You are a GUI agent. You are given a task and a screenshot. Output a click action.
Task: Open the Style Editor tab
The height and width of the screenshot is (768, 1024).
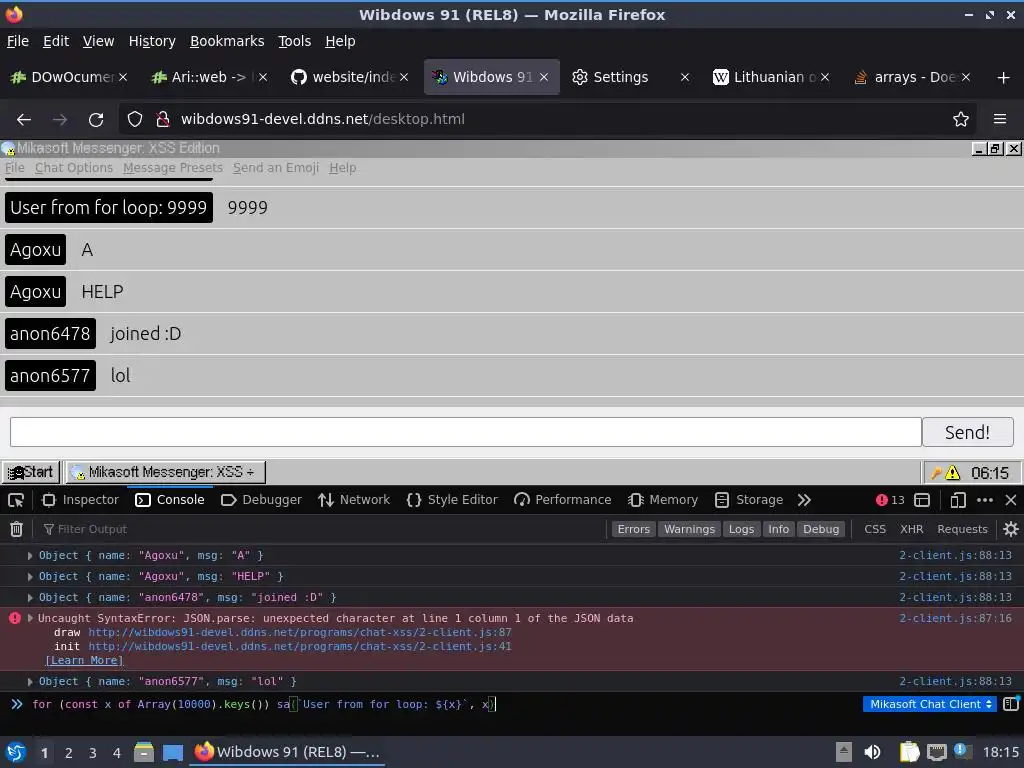[x=452, y=500]
